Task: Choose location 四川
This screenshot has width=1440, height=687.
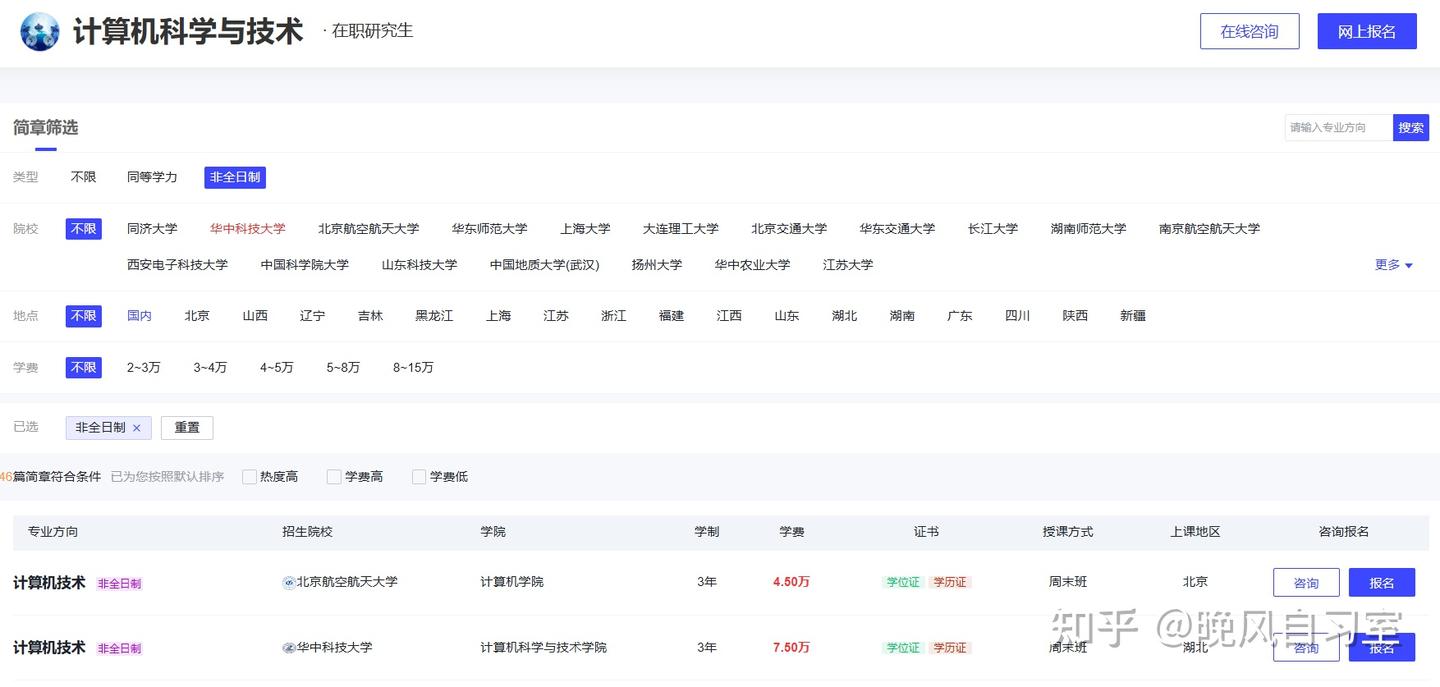Action: coord(1017,316)
